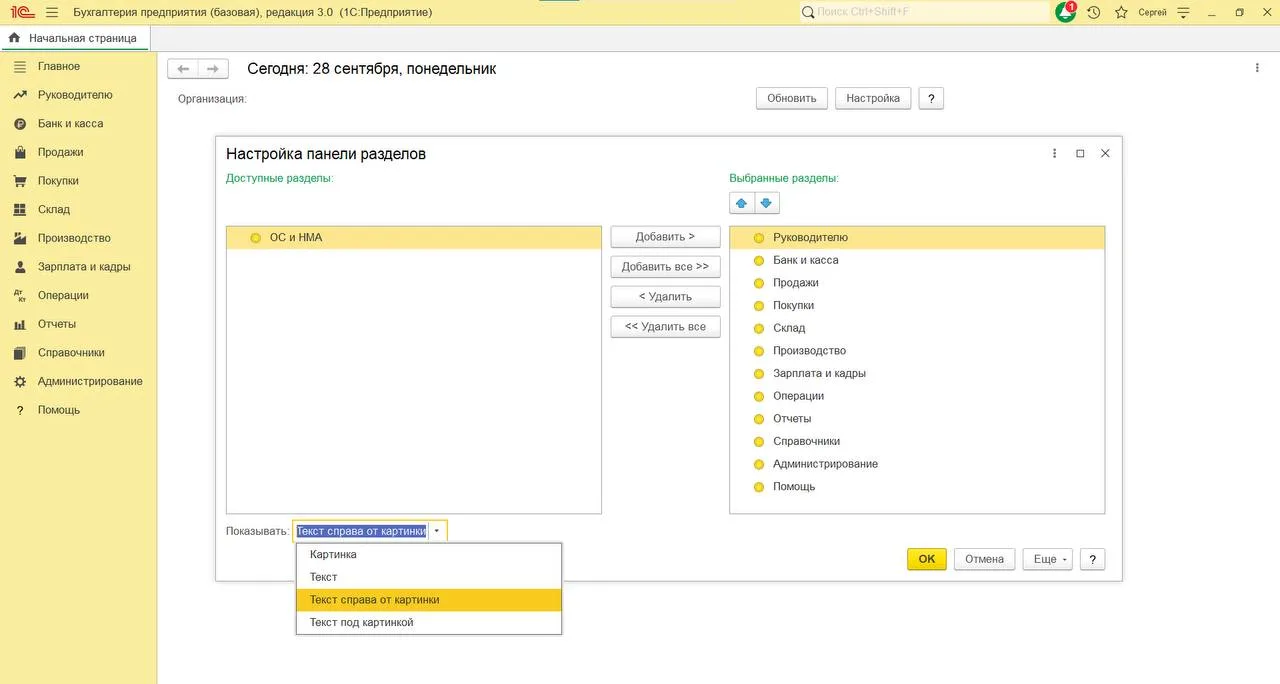Image resolution: width=1280 pixels, height=684 pixels.
Task: Open the history clock icon
Action: [x=1094, y=12]
